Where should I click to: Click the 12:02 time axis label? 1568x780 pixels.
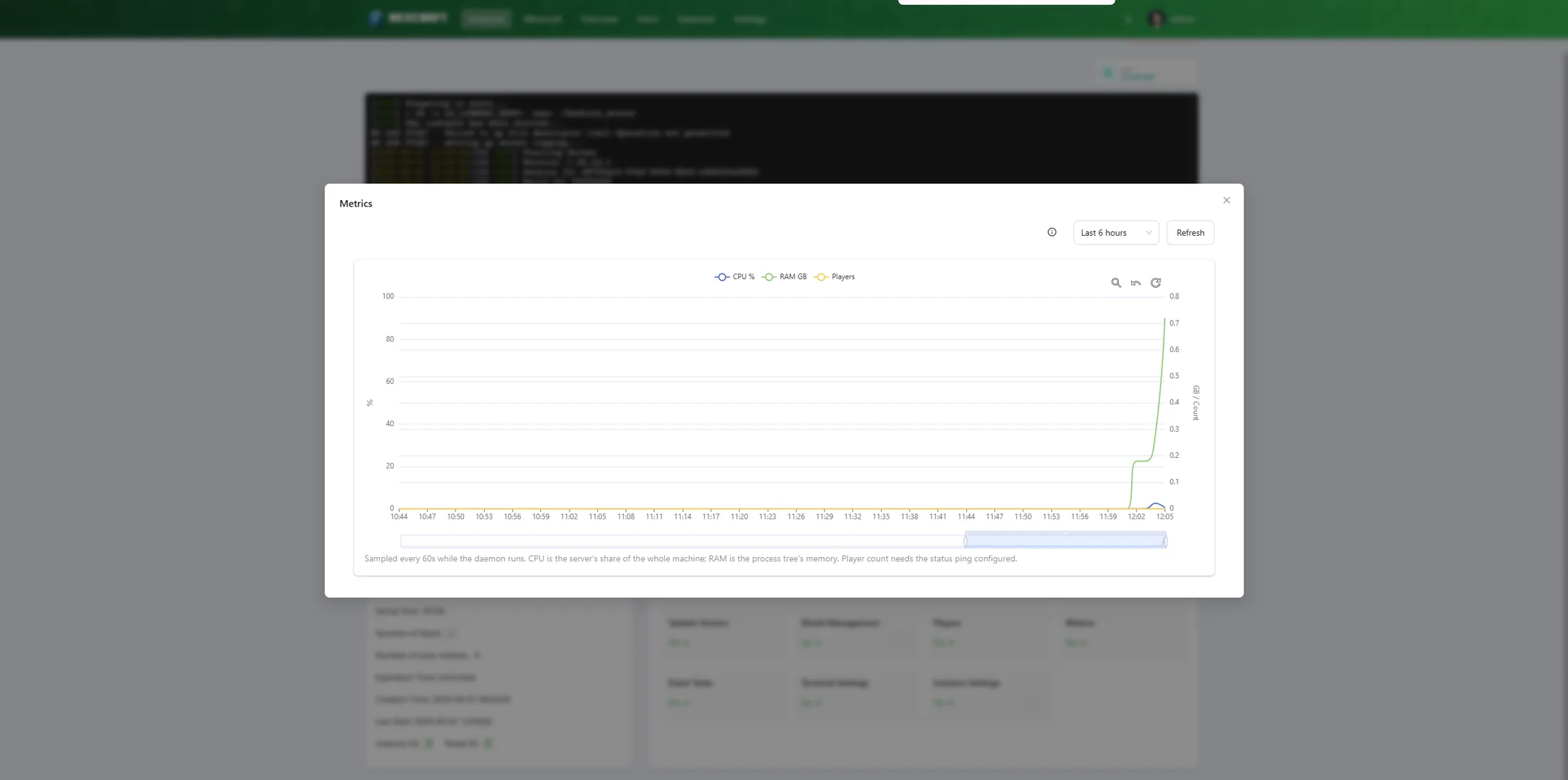click(1137, 517)
